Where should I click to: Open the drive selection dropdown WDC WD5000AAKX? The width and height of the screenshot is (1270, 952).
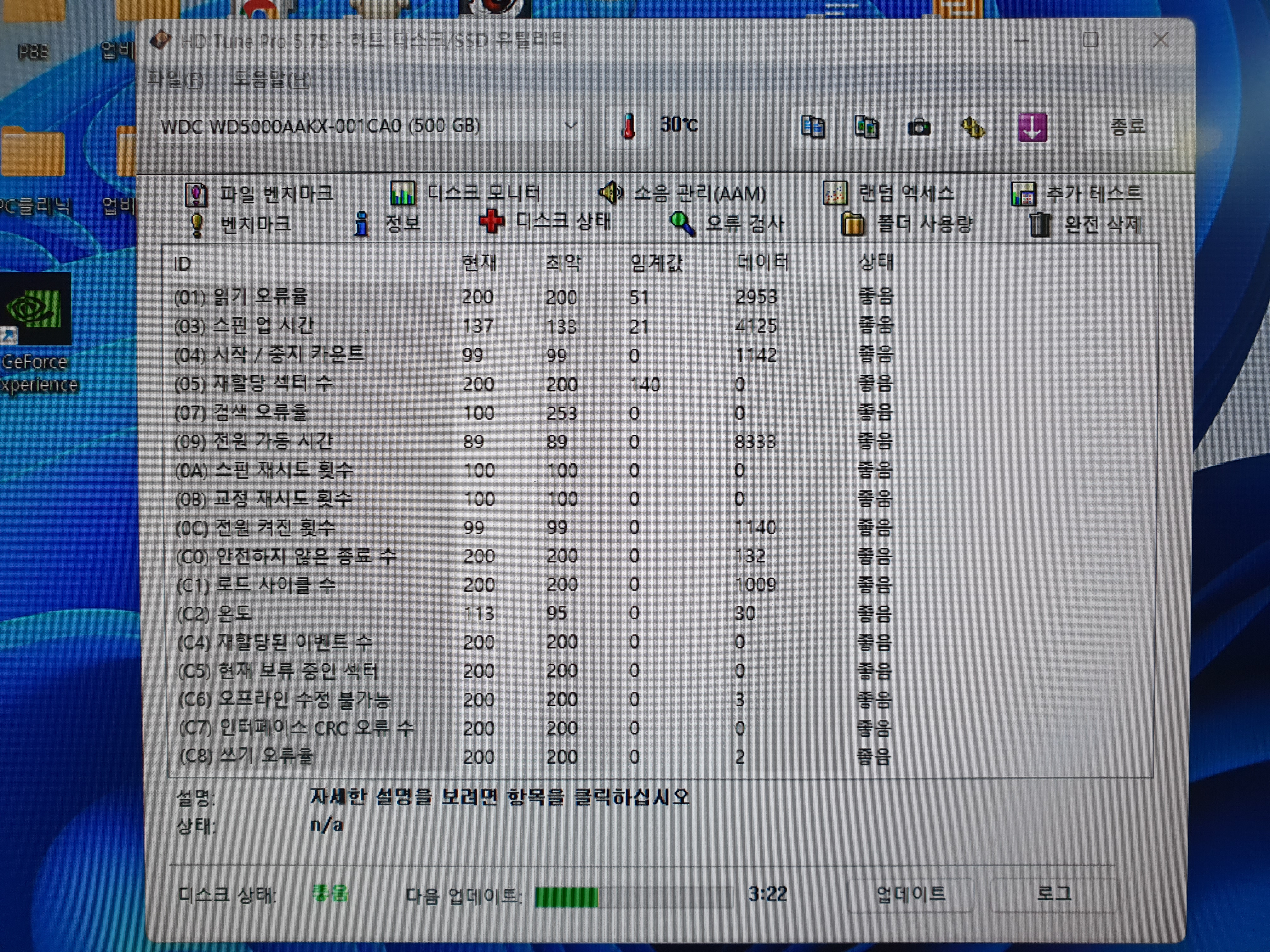tap(370, 126)
